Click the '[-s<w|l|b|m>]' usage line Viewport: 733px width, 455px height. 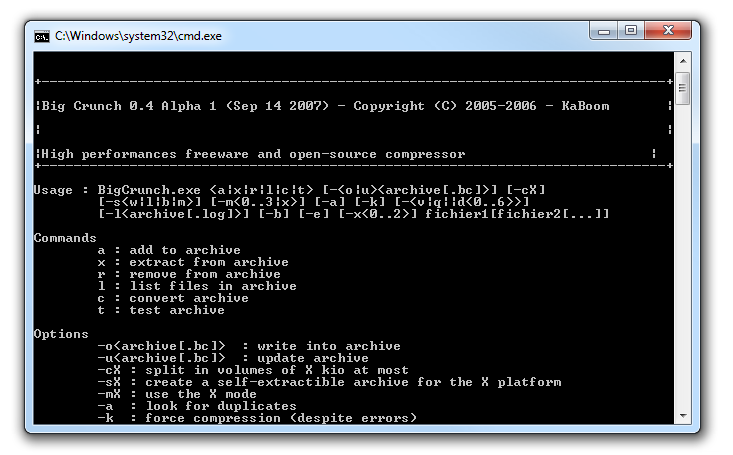[x=313, y=202]
